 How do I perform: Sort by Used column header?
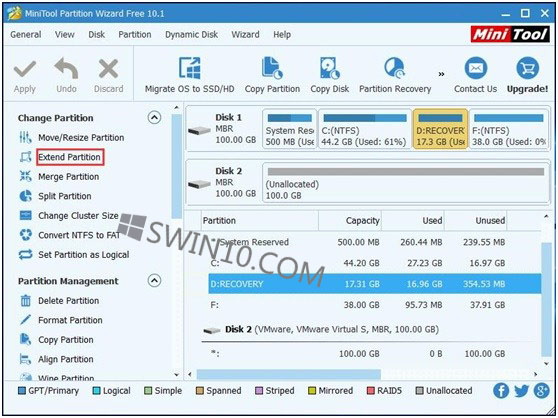pos(413,221)
